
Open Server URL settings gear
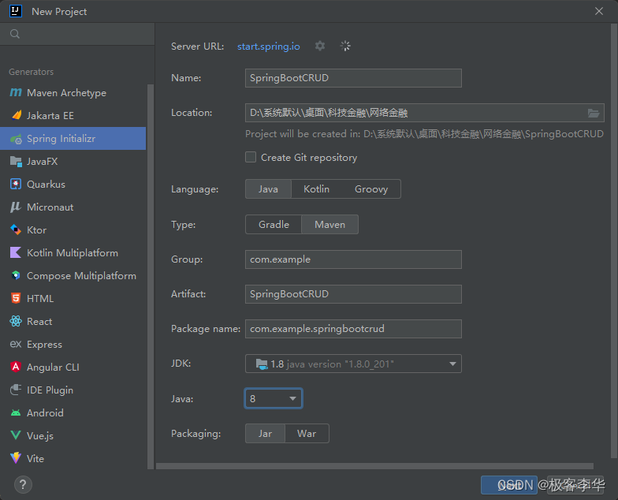[x=320, y=46]
